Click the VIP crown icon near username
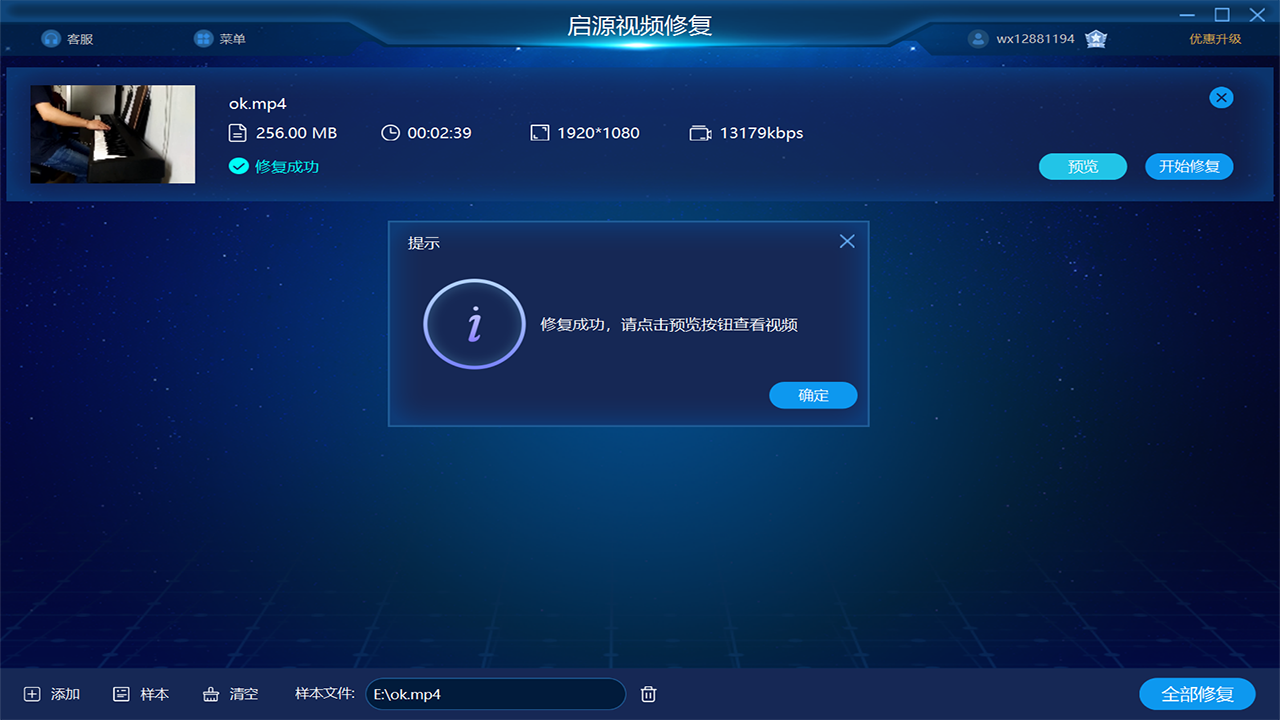The image size is (1280, 720). point(1096,38)
